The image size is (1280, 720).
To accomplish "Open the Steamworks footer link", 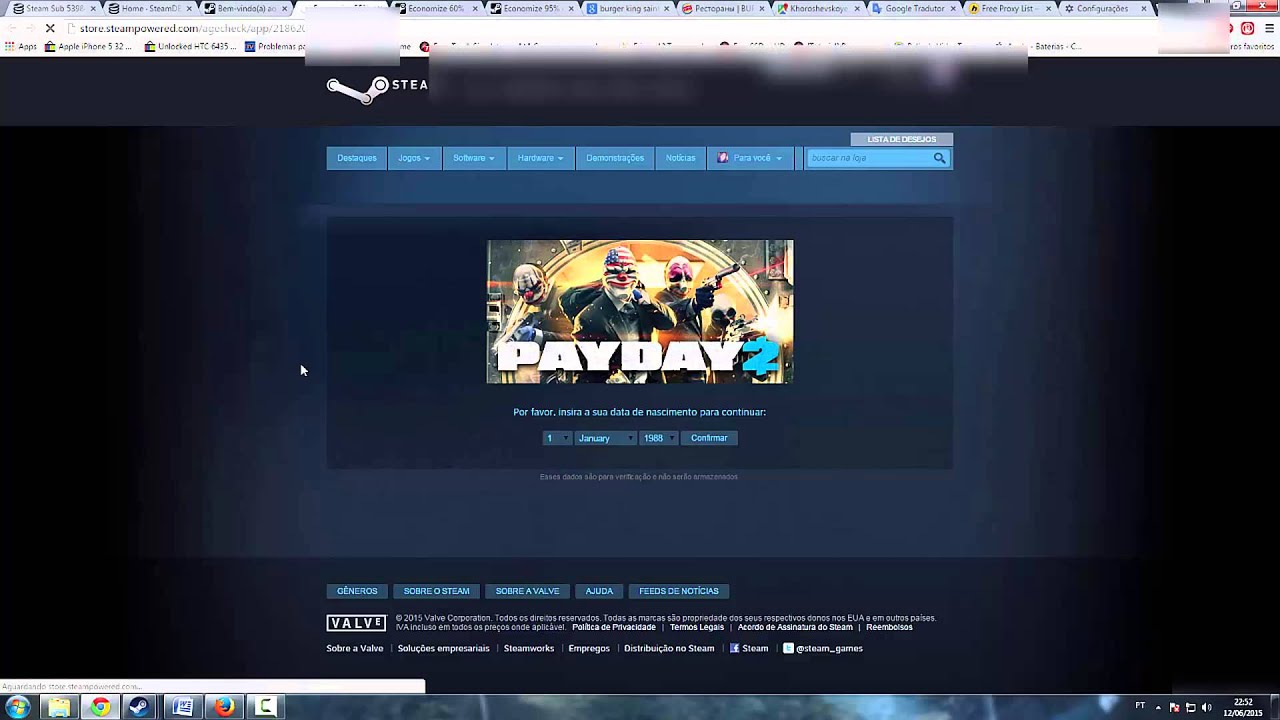I will pyautogui.click(x=529, y=648).
